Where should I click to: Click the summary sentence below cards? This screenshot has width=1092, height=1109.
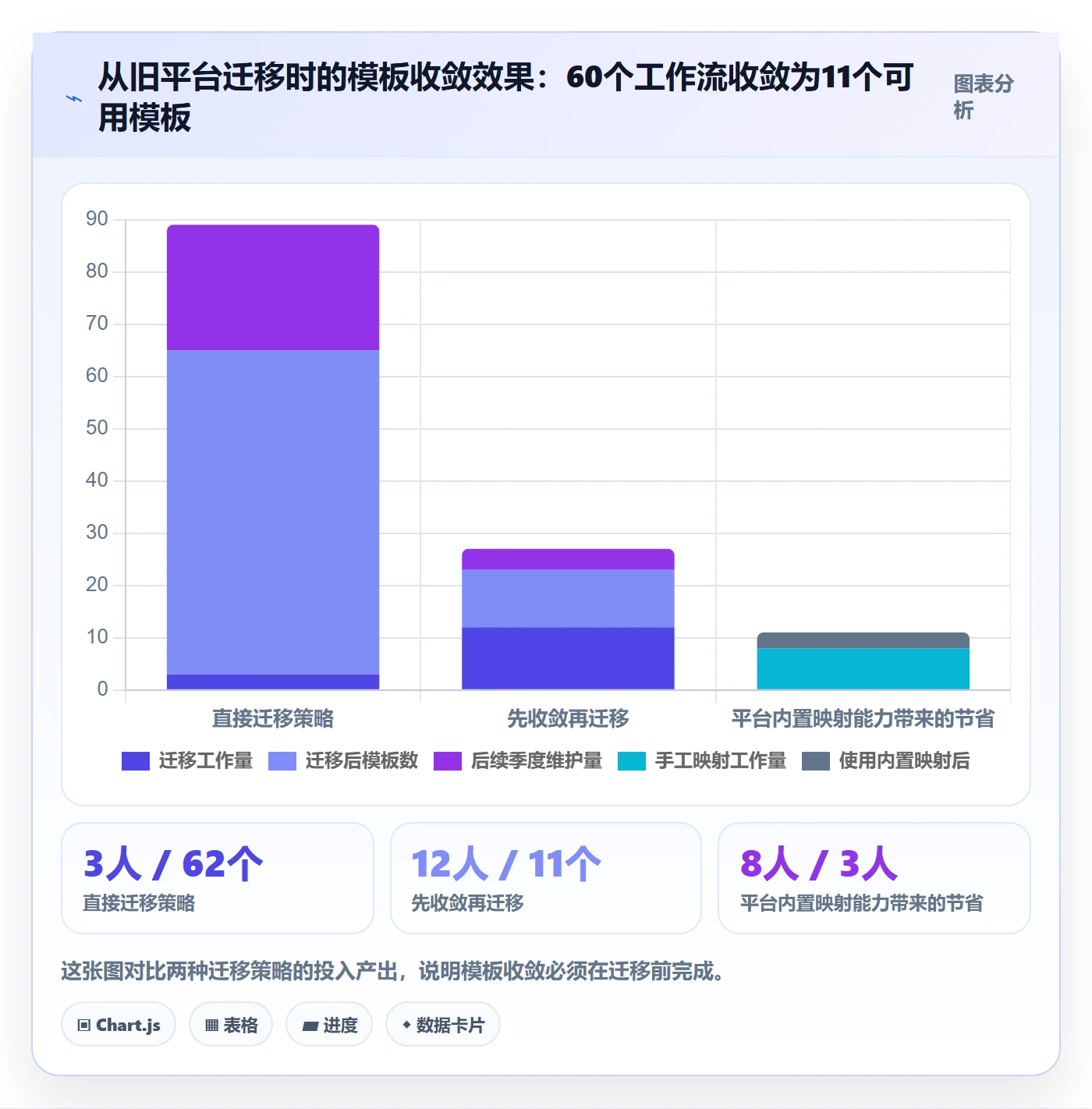click(x=396, y=971)
